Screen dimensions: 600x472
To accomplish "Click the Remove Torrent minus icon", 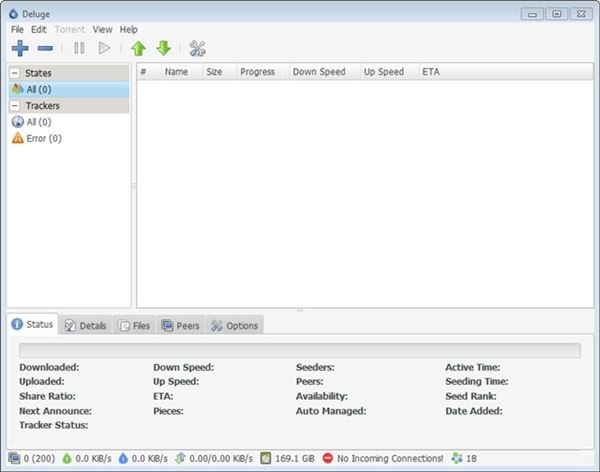I will tap(46, 48).
